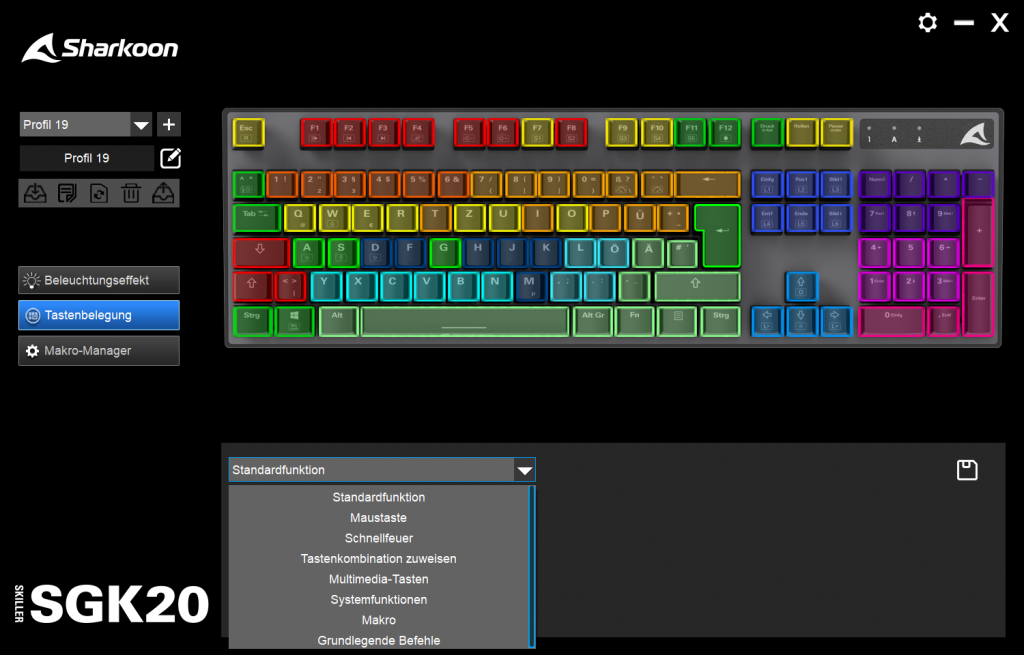Open the Beleuchtungseffekt section
1024x655 pixels.
coord(99,280)
